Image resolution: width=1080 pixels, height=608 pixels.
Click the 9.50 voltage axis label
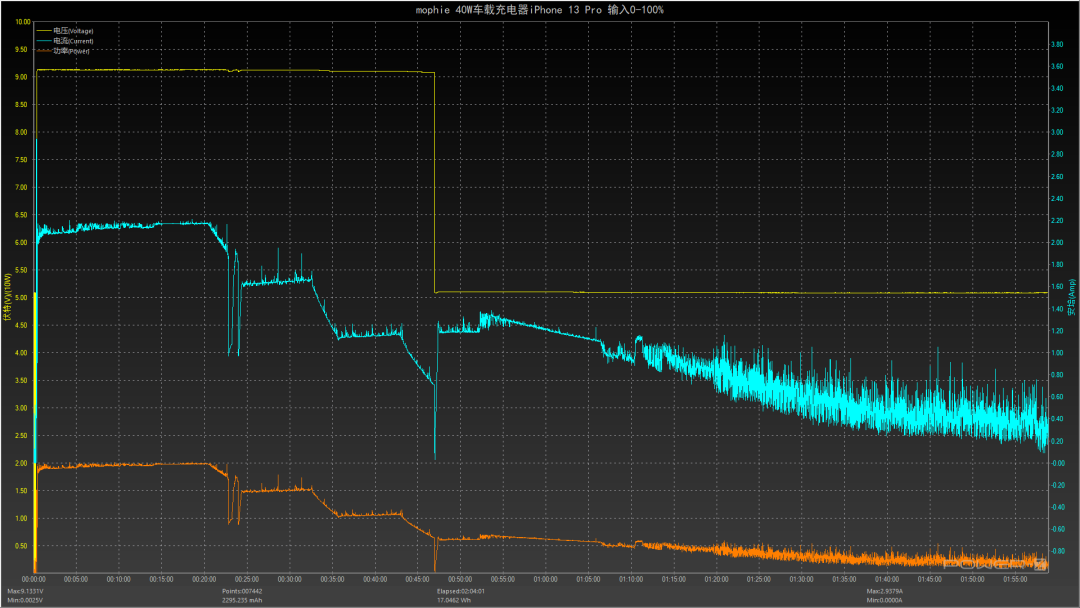point(21,50)
